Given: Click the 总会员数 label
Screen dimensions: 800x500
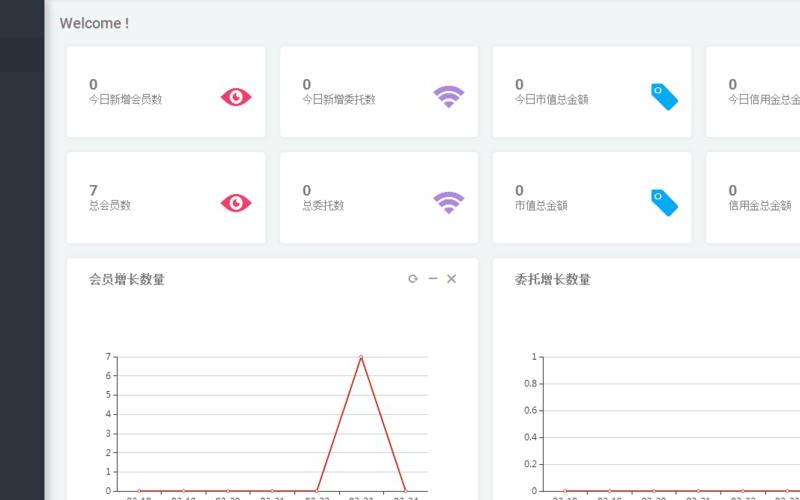Looking at the screenshot, I should click(110, 206).
